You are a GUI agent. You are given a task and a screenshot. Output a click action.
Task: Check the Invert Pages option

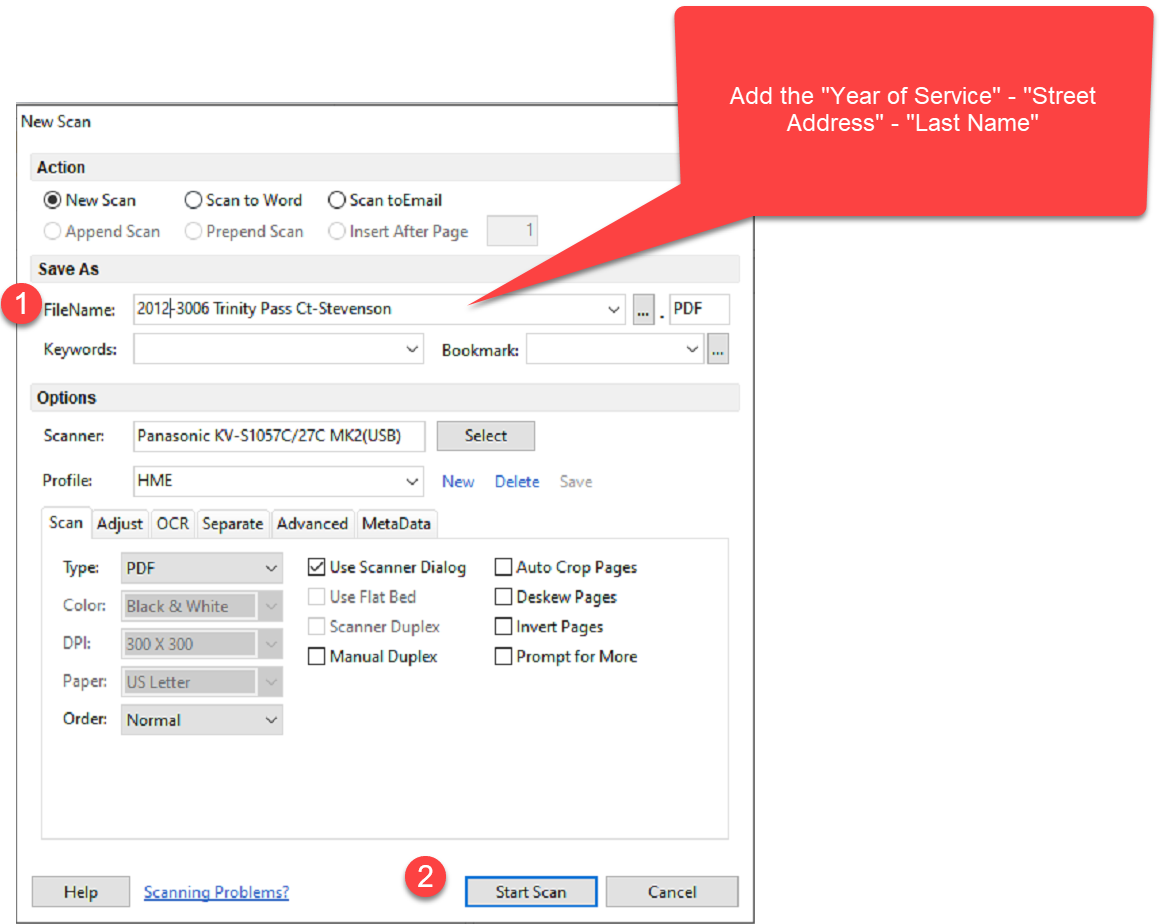point(503,627)
